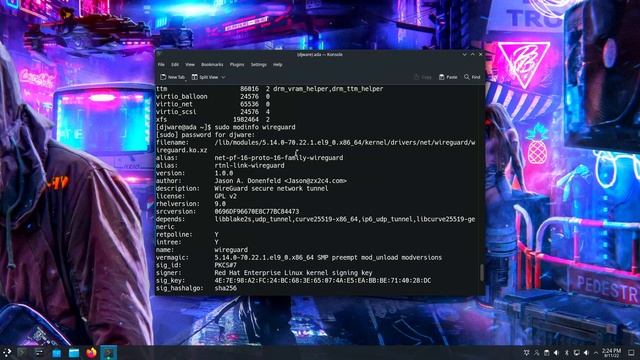Open the display configuration tray icon
This screenshot has height=360, width=640.
pyautogui.click(x=576, y=353)
